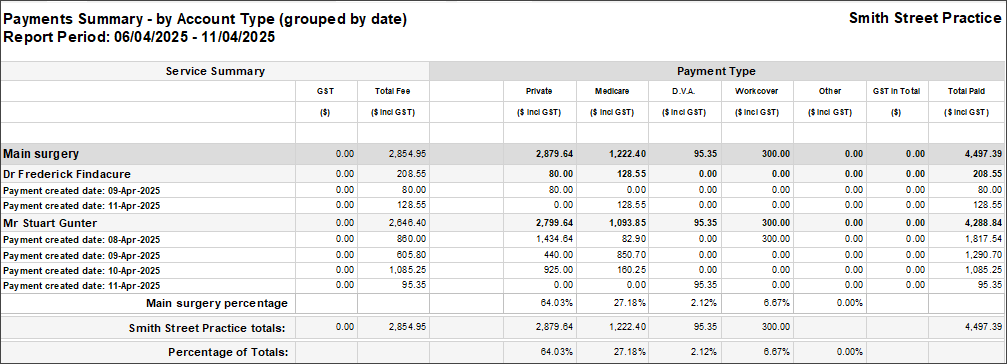
Task: Click the Payment Type header
Action: click(x=716, y=71)
